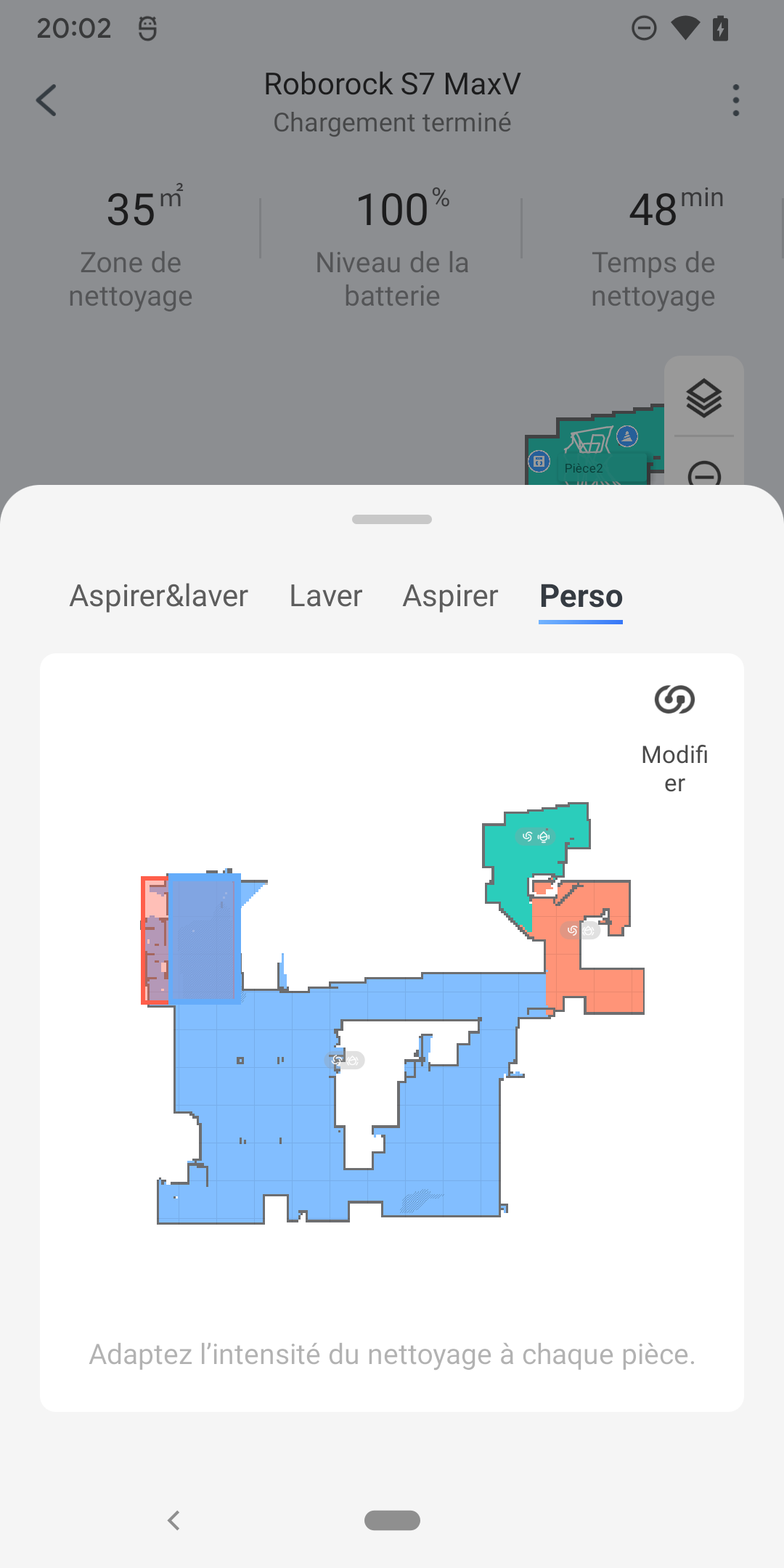Select the Aspirer tab
This screenshot has height=1568, width=784.
click(450, 596)
